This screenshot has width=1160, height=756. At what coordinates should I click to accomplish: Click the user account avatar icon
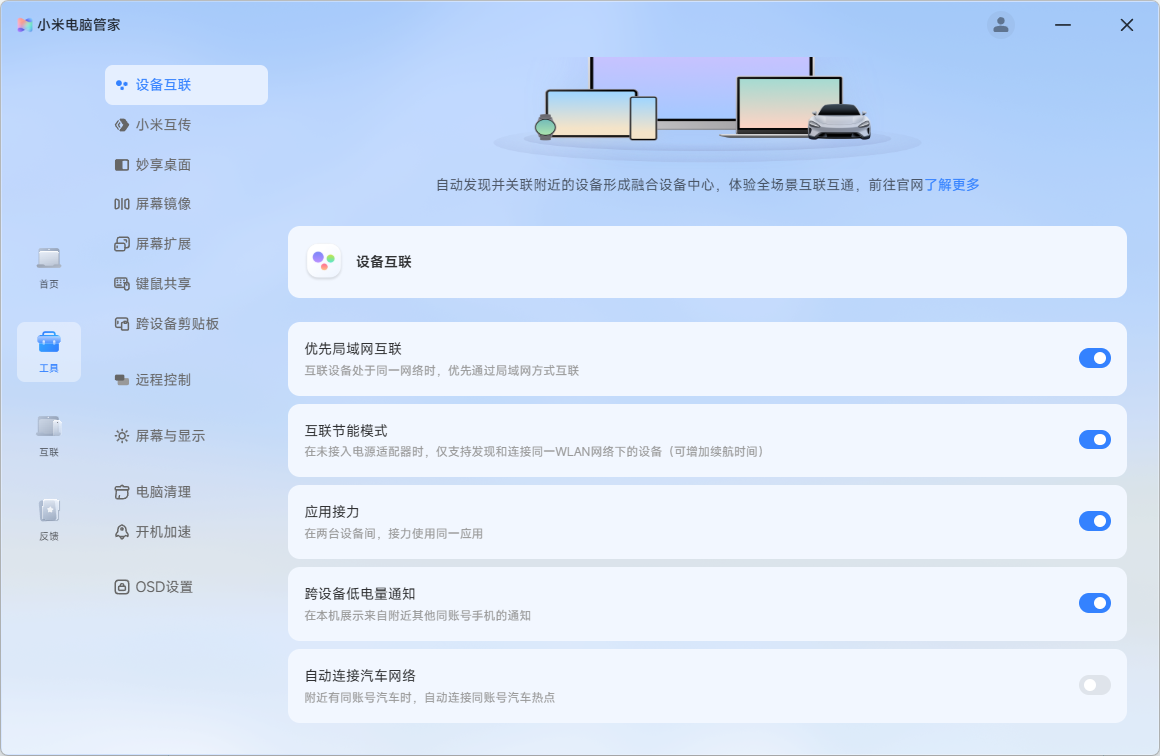[x=1000, y=25]
